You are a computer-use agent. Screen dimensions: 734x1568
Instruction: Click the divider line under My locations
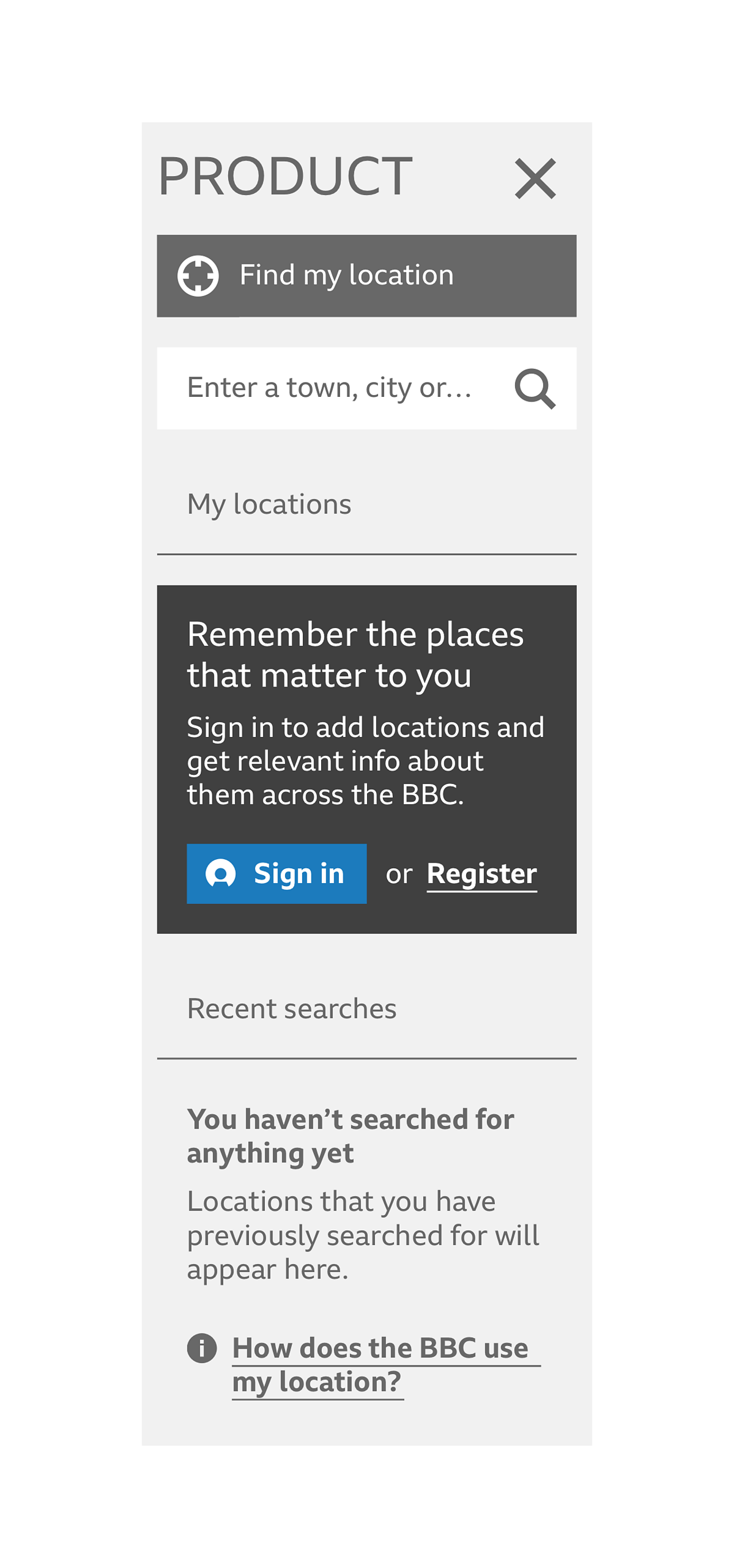(366, 554)
